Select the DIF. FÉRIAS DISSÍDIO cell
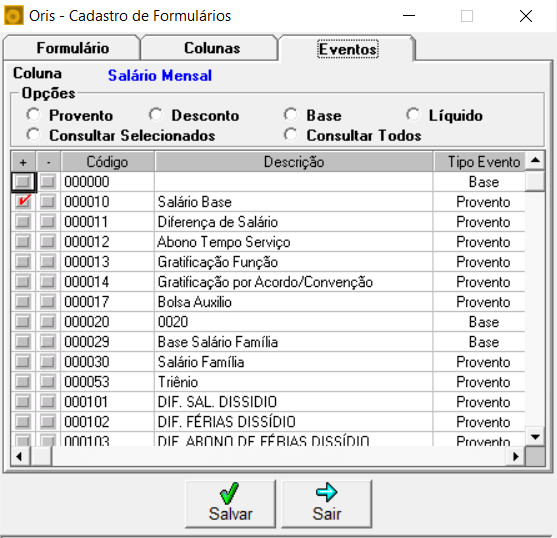This screenshot has width=557, height=538. tap(294, 422)
